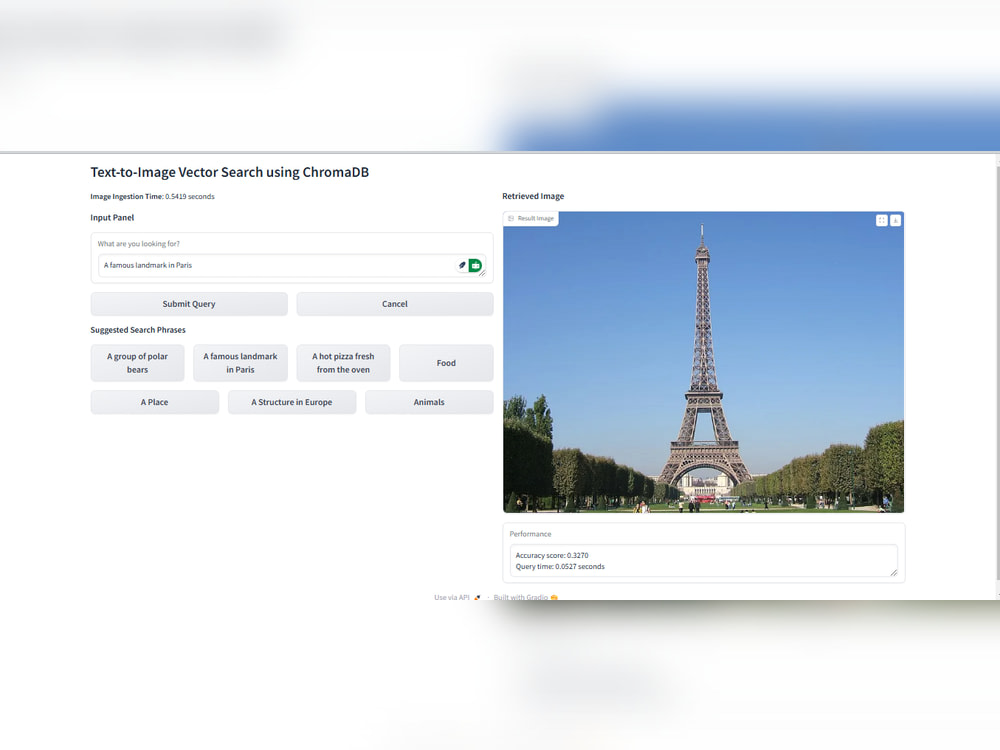Open the Built with Gradio link
Viewport: 1000px width, 750px height.
526,598
